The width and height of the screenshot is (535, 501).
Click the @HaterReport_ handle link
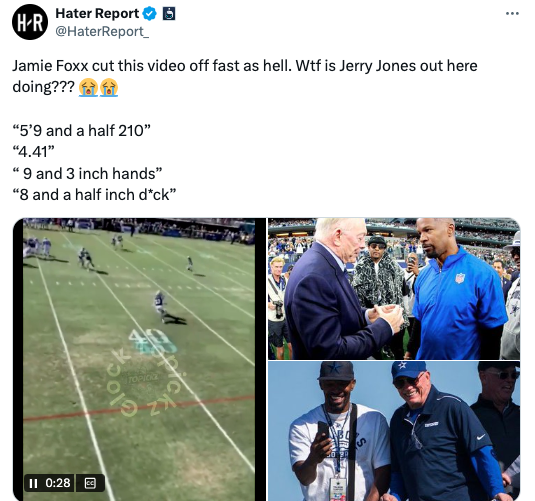(x=102, y=31)
